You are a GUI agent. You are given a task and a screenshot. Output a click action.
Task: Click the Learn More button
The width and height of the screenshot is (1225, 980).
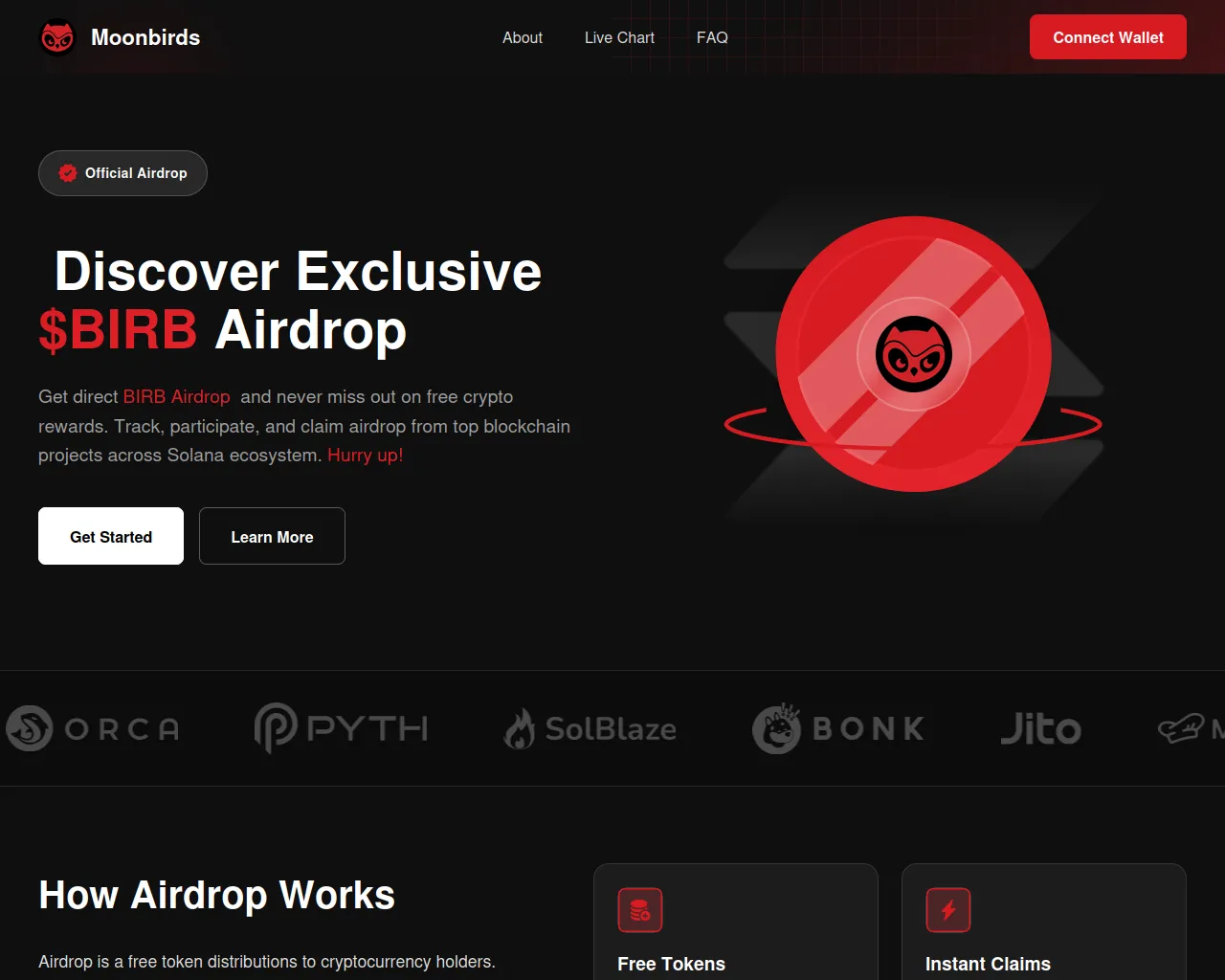coord(272,536)
